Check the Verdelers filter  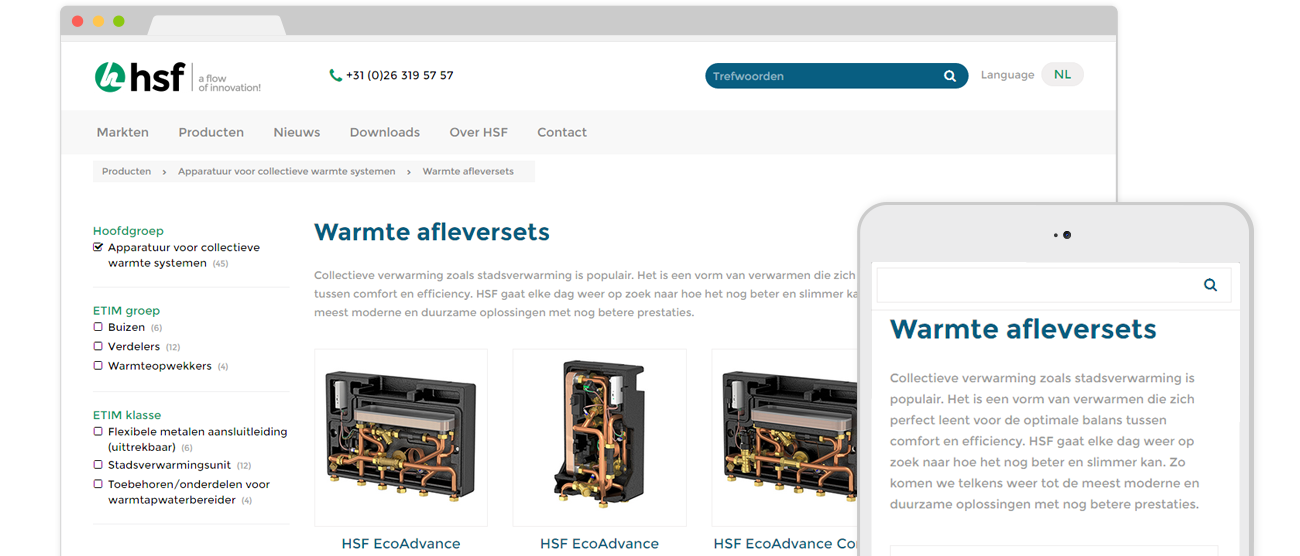tap(98, 346)
